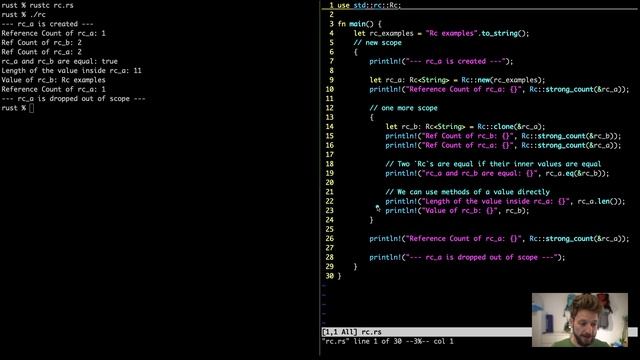Click closing brace on line 29
This screenshot has height=360, width=640.
coord(356,267)
